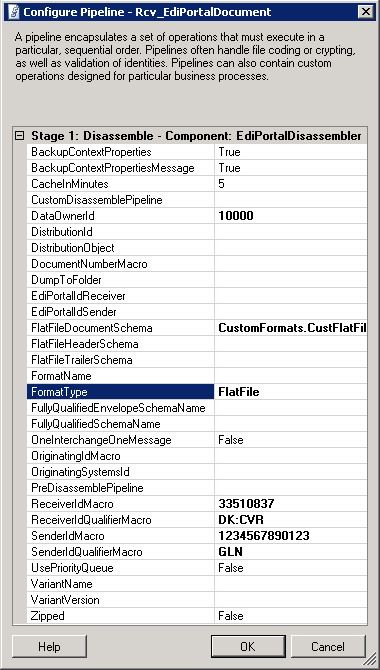Select the Zipped False value field
The height and width of the screenshot is (670, 380).
click(x=291, y=616)
